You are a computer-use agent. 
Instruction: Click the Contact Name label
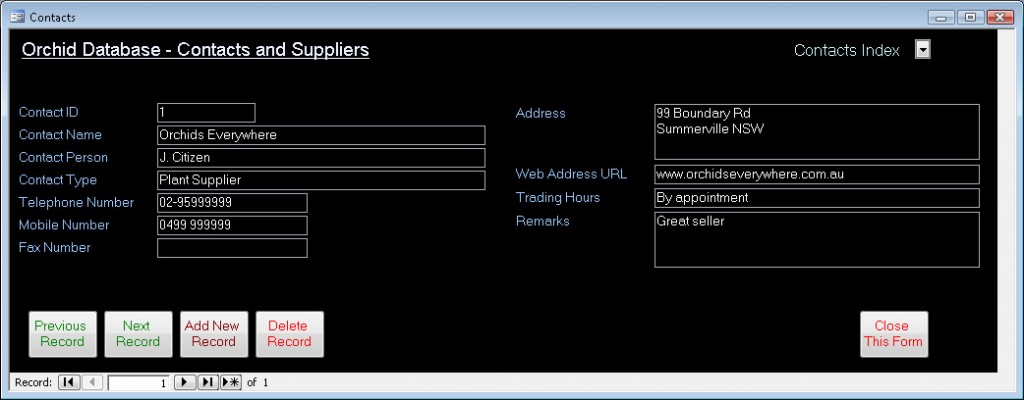point(60,135)
